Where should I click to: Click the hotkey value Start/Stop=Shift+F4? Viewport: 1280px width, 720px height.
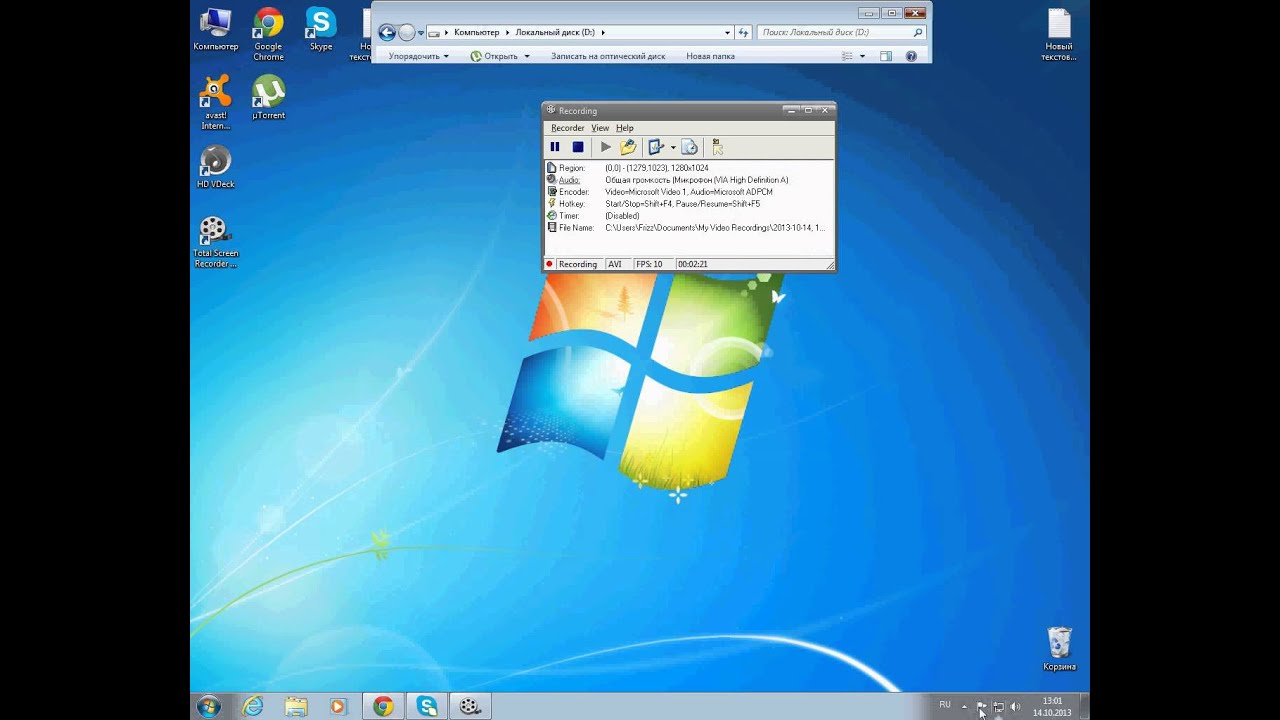pyautogui.click(x=638, y=204)
